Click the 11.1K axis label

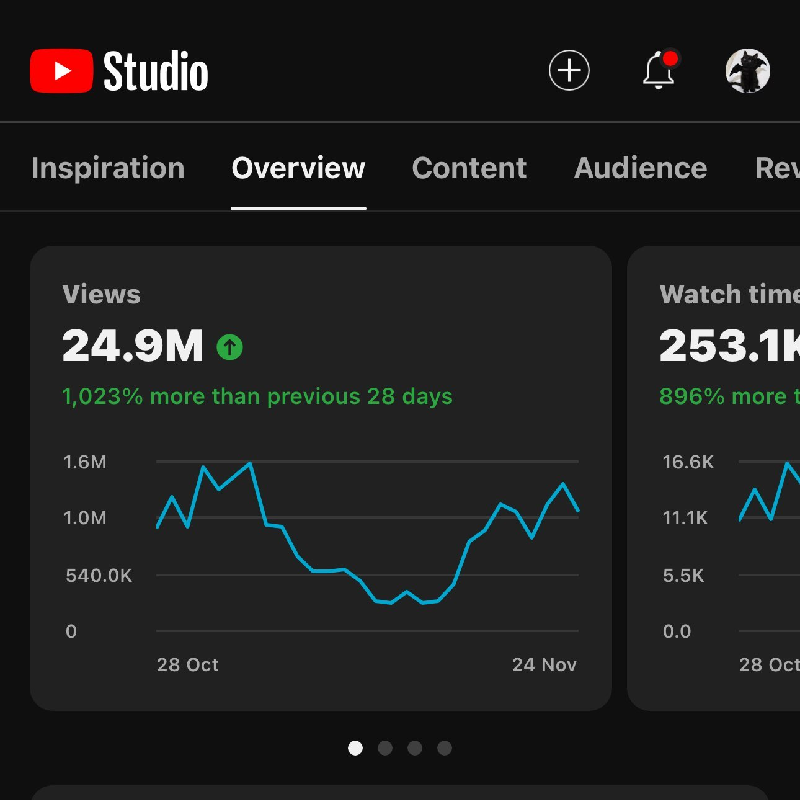685,518
